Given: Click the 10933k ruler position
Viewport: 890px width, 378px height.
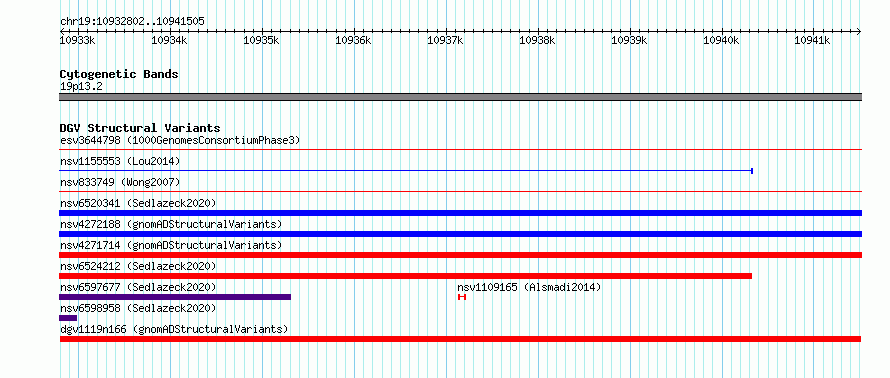Looking at the screenshot, I should pos(78,40).
